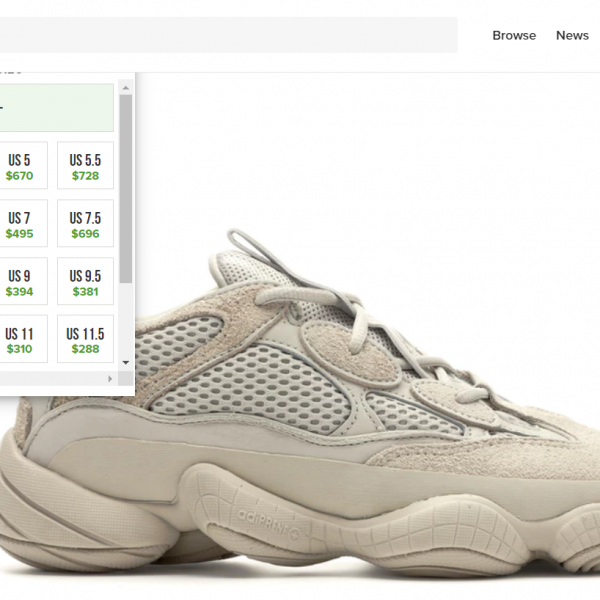The width and height of the screenshot is (600, 600).
Task: Select size US 11 priced at $310
Action: click(x=19, y=340)
